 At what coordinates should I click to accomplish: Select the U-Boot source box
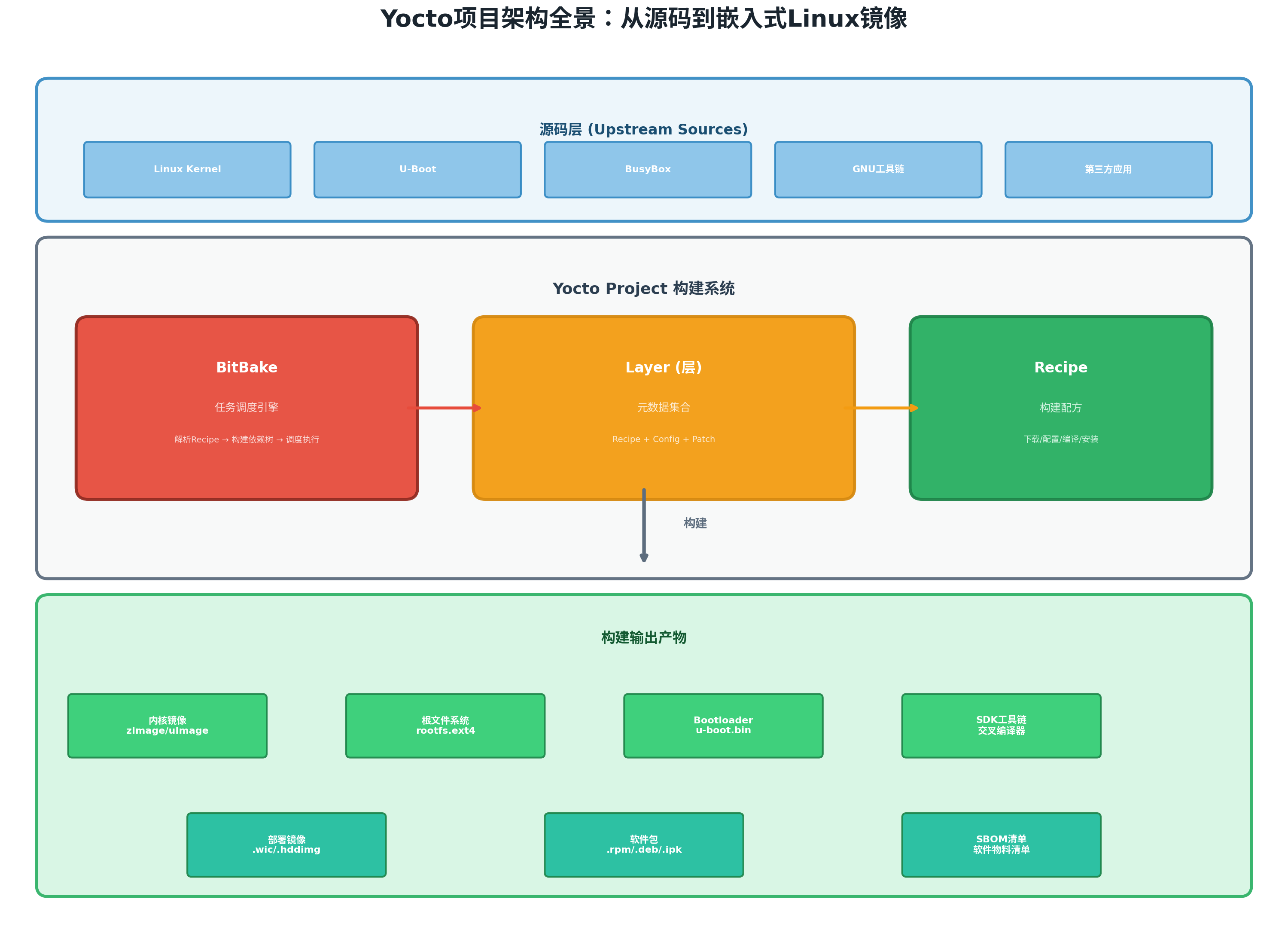pos(417,170)
